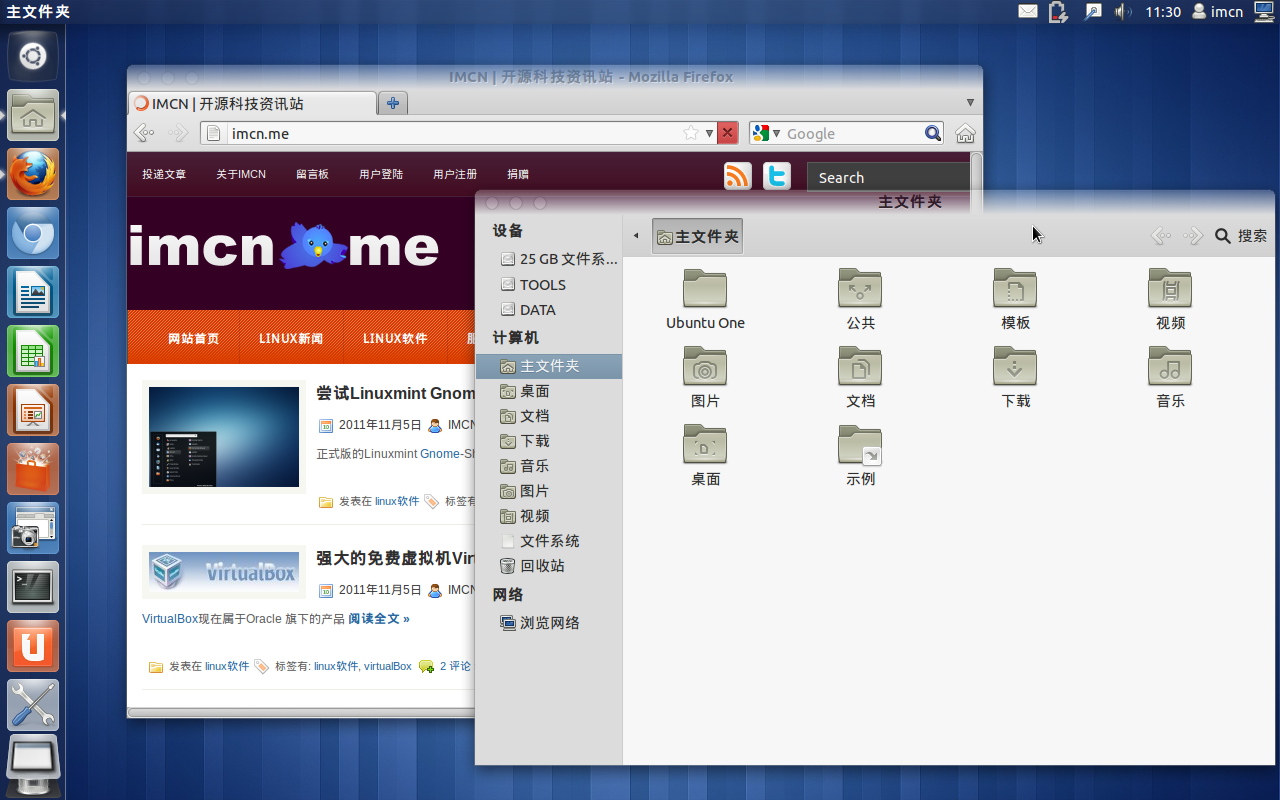The width and height of the screenshot is (1280, 800).
Task: Open system settings tools launcher icon
Action: (33, 705)
